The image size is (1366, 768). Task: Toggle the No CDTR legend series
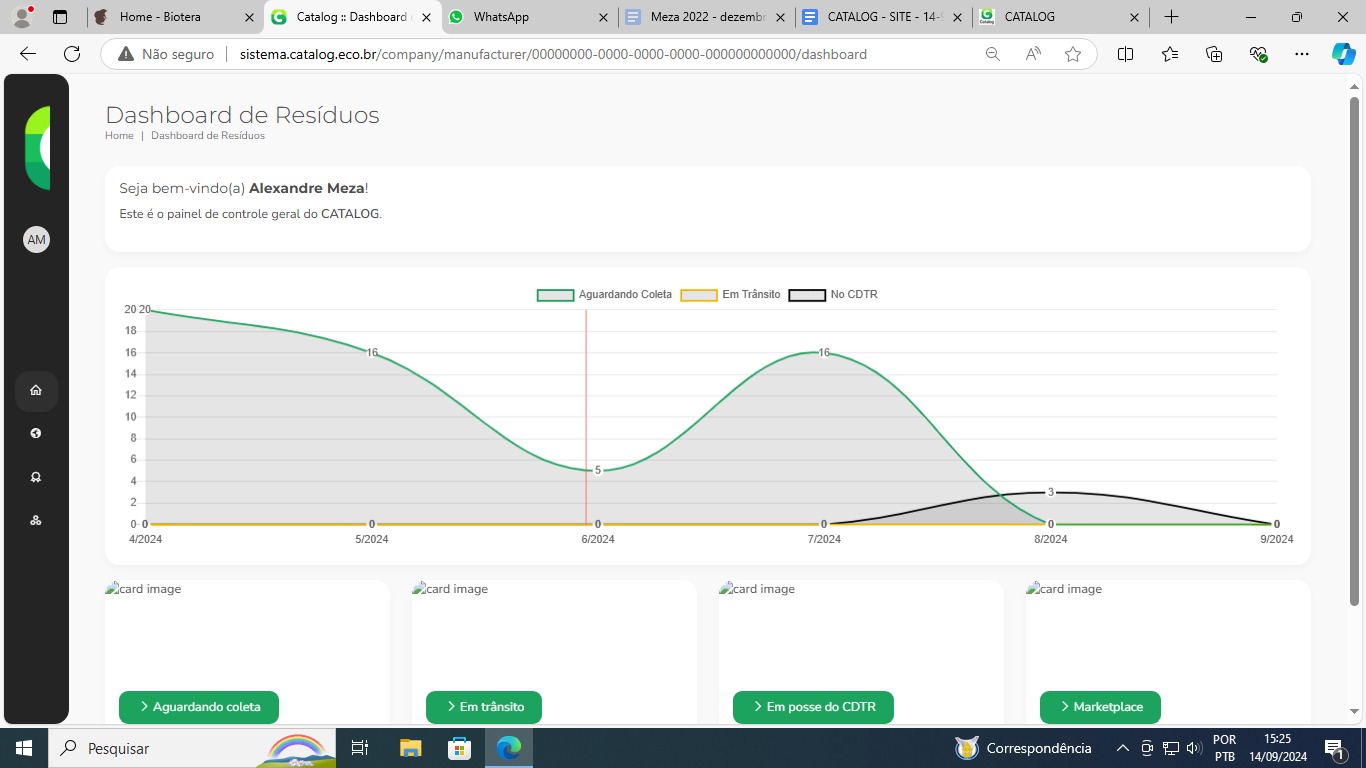833,295
